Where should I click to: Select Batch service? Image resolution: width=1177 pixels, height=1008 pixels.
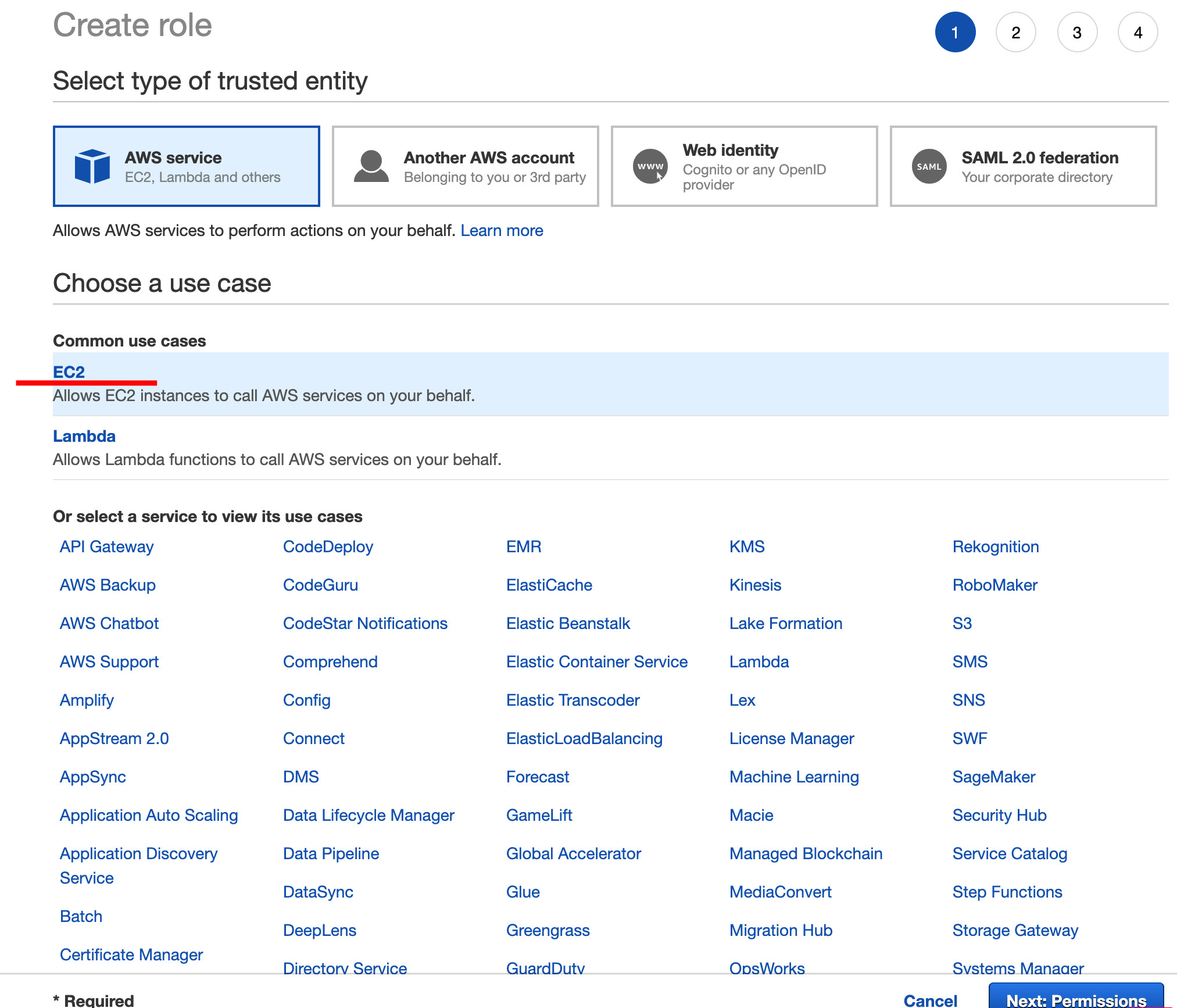coord(81,917)
